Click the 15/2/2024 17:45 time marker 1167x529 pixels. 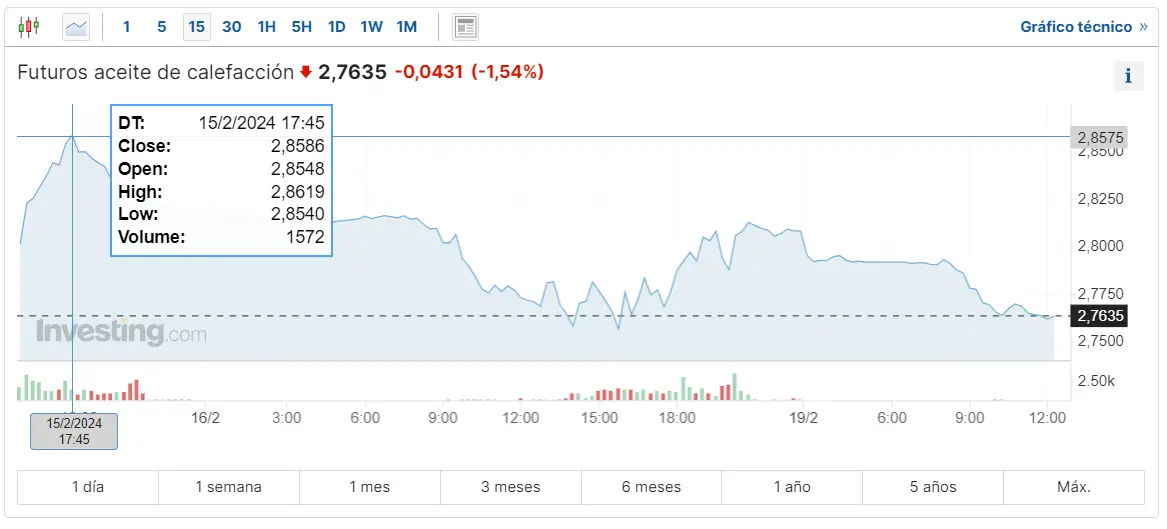[x=74, y=431]
